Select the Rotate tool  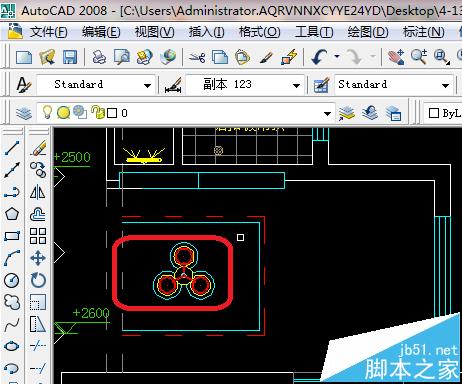pos(38,280)
